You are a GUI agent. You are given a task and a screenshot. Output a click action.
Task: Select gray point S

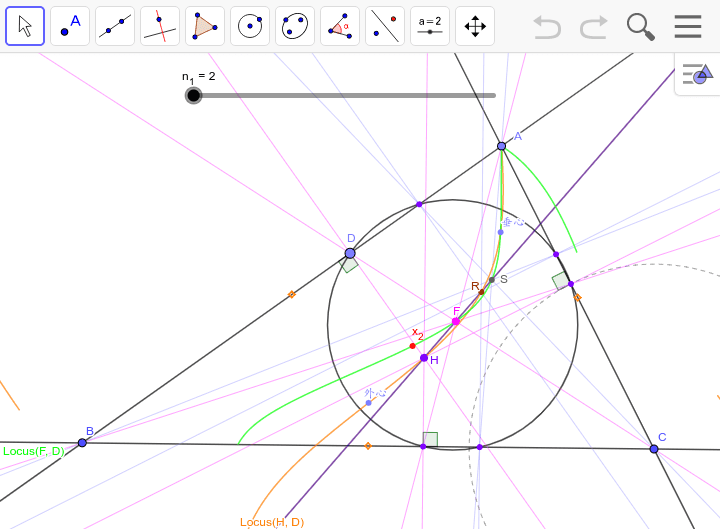(492, 280)
